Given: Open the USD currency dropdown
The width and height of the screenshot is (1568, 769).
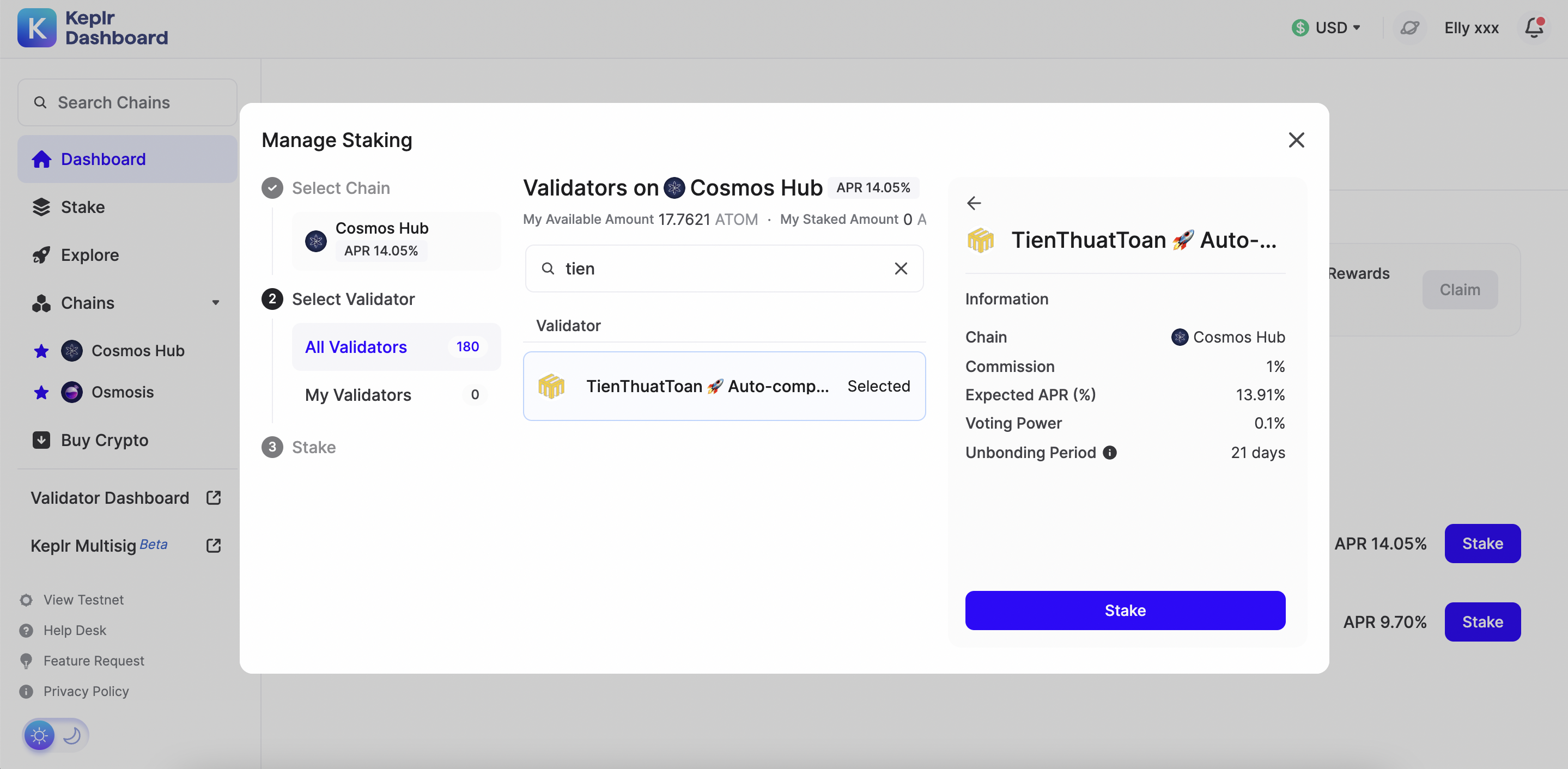Looking at the screenshot, I should point(1325,27).
